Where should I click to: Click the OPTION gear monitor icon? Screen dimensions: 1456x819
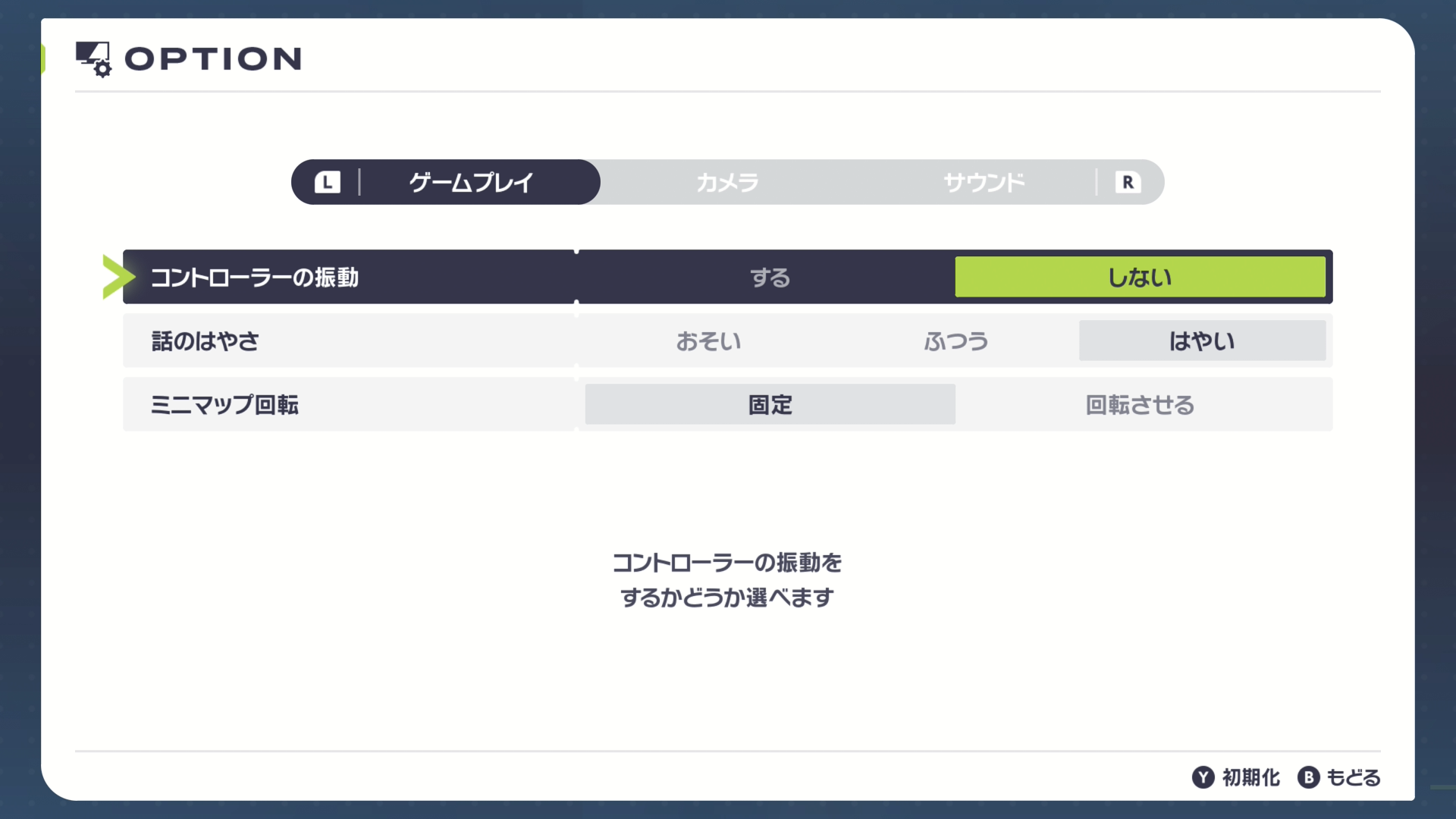pyautogui.click(x=93, y=59)
